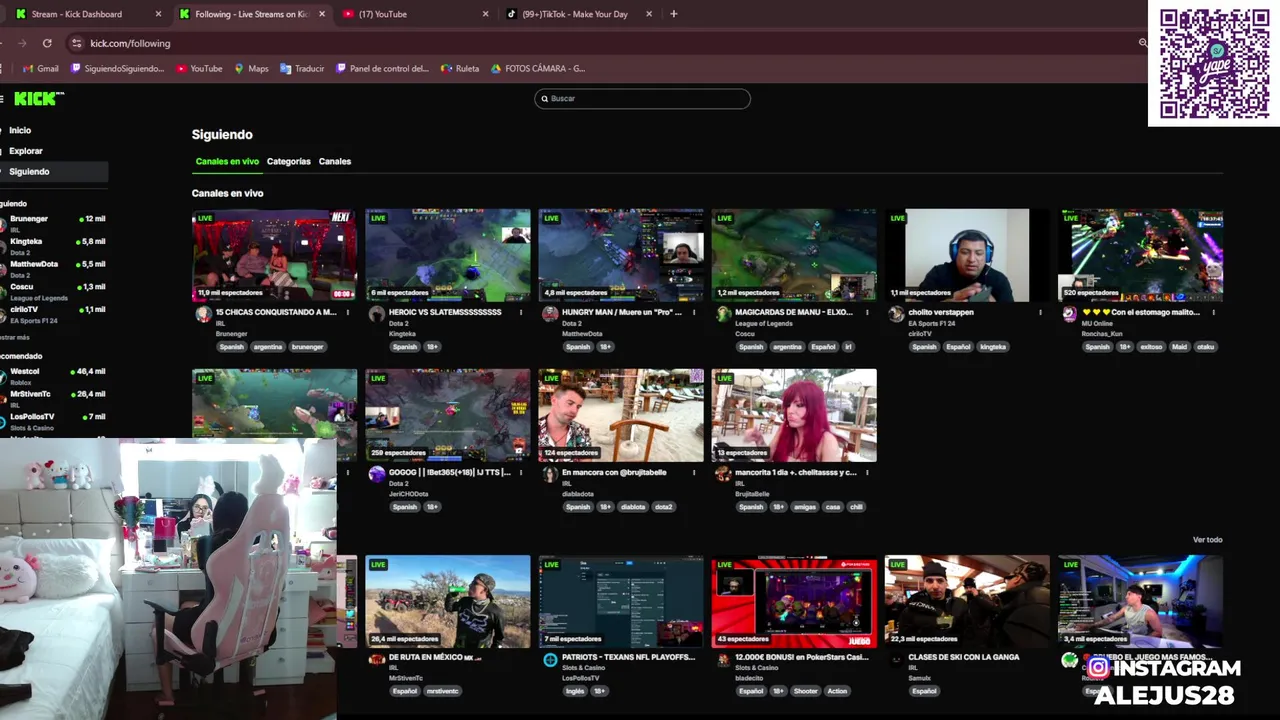The height and width of the screenshot is (720, 1280).
Task: Open options menu for HEROIC VS SLATEMS stream
Action: (x=520, y=312)
